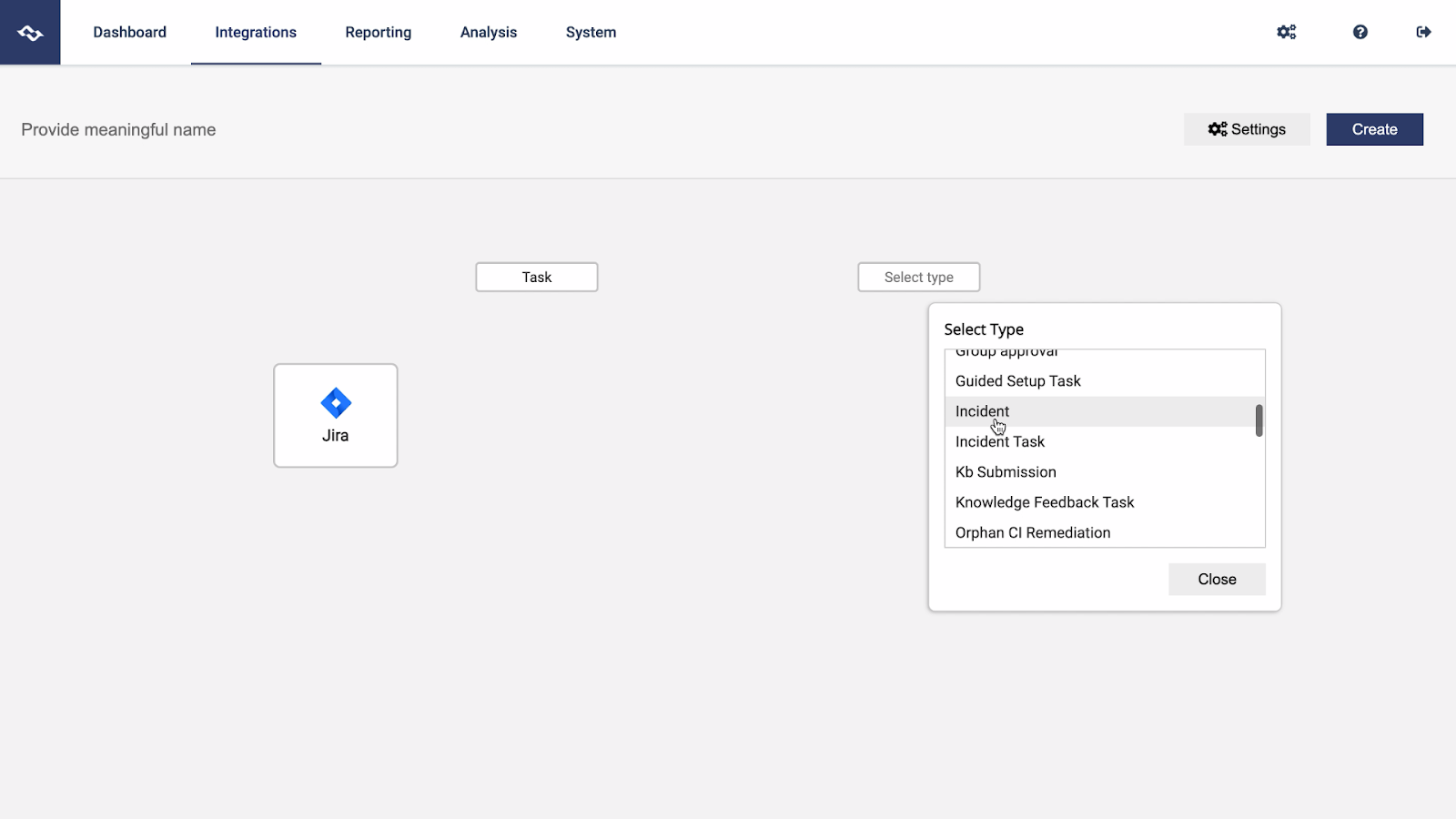Open the Reporting tab
Image resolution: width=1456 pixels, height=819 pixels.
point(378,32)
